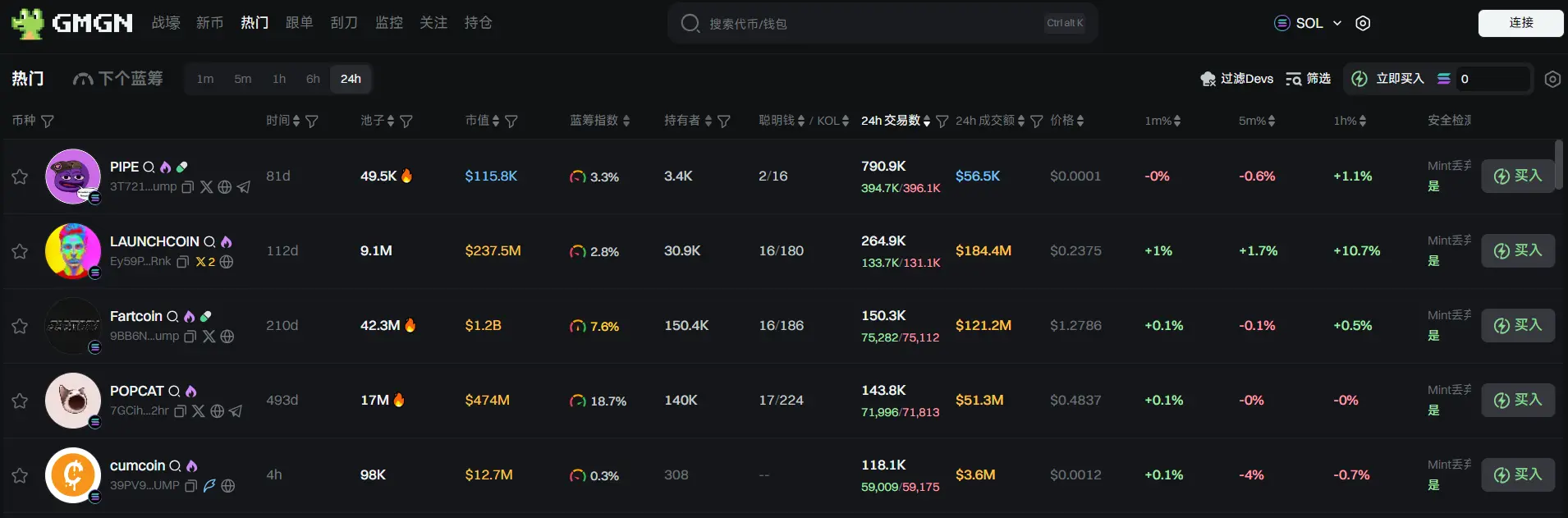1568x518 pixels.
Task: Switch to the 1h timeframe tab
Action: tap(279, 79)
